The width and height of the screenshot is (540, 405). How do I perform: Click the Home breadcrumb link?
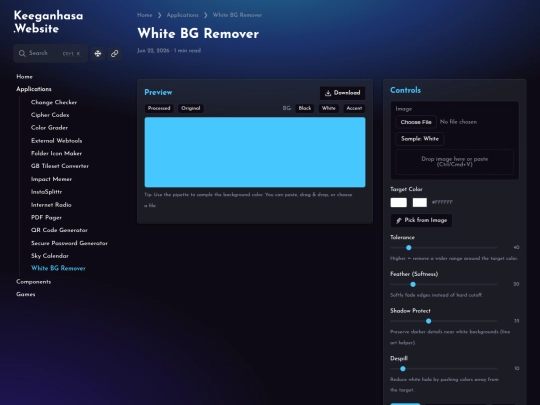(145, 15)
